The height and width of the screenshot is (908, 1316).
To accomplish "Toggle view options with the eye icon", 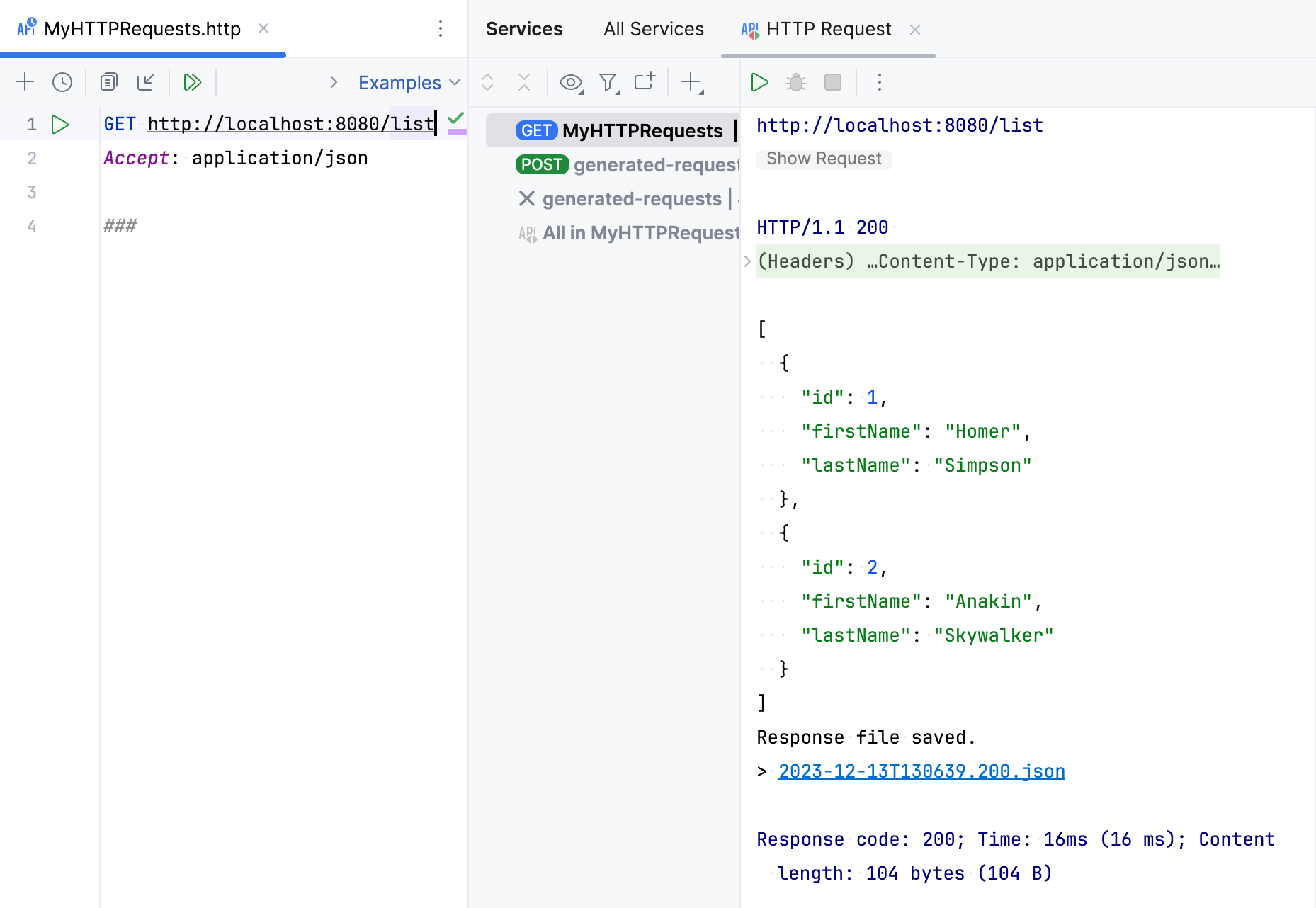I will (x=571, y=81).
